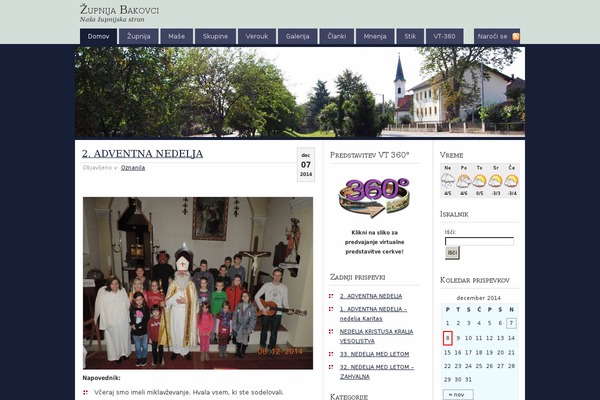Click Tuesday (To) weather icon
The height and width of the screenshot is (400, 600).
(479, 180)
